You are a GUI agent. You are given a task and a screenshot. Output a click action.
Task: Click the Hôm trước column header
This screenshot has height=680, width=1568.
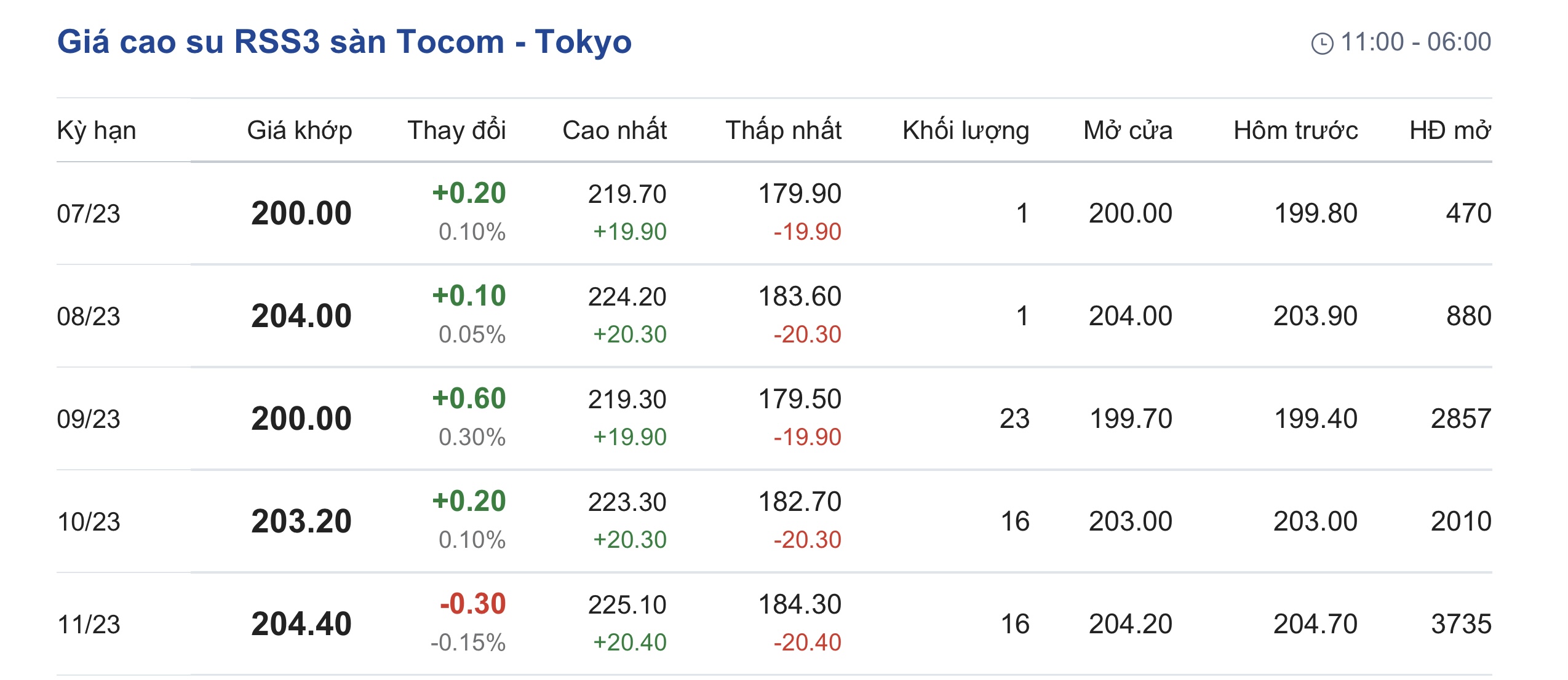click(1295, 130)
